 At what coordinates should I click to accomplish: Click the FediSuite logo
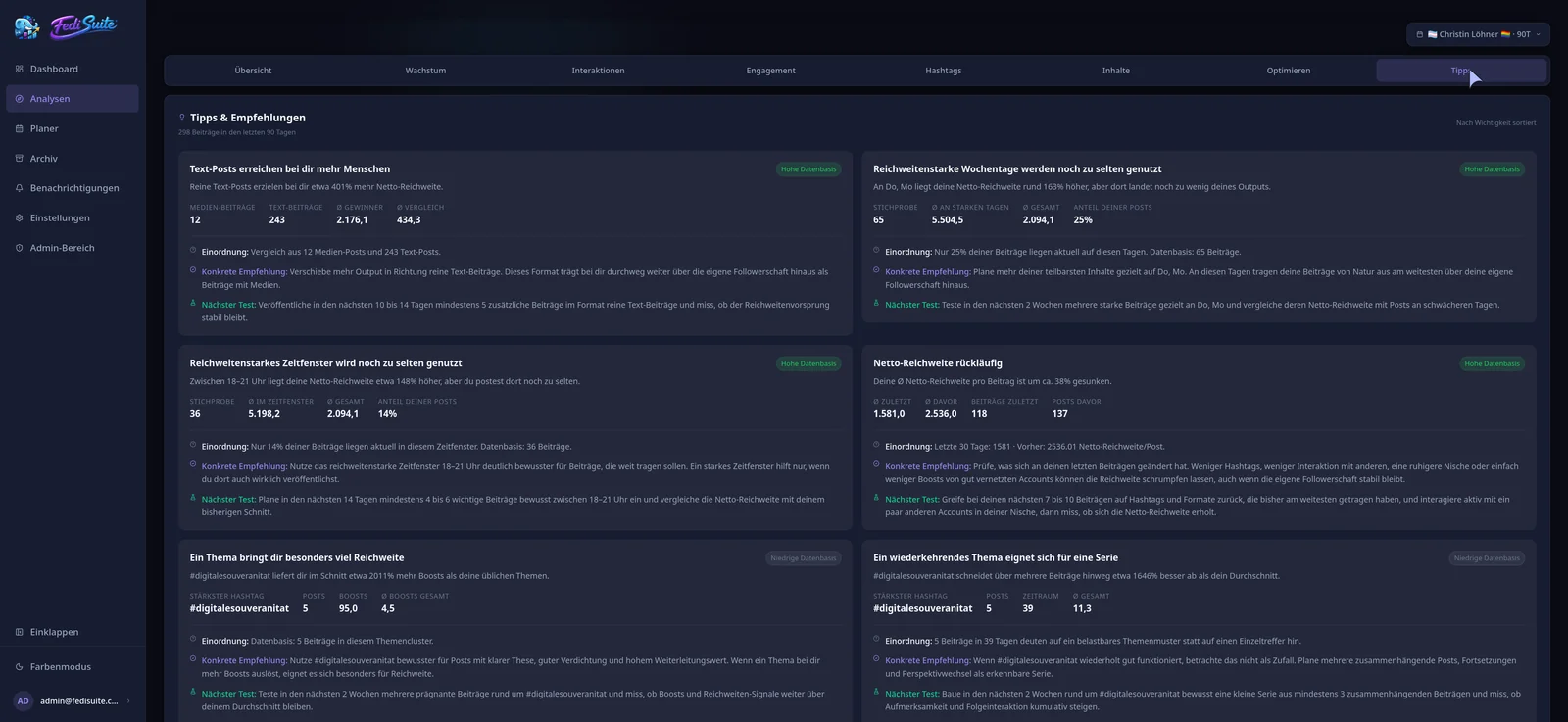tap(66, 26)
